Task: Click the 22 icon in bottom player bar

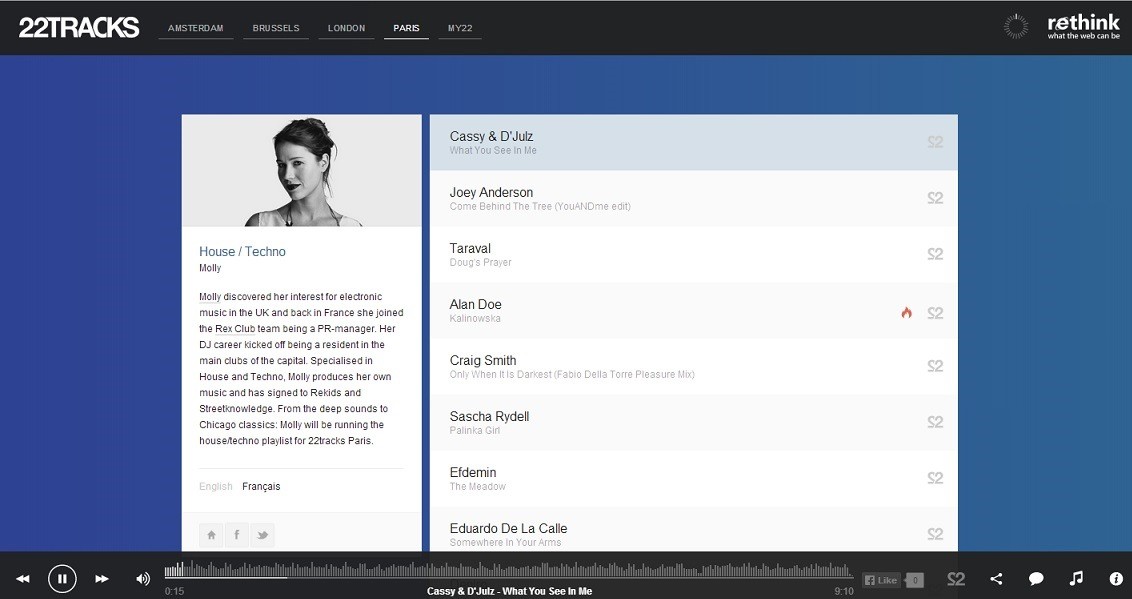Action: coord(956,579)
